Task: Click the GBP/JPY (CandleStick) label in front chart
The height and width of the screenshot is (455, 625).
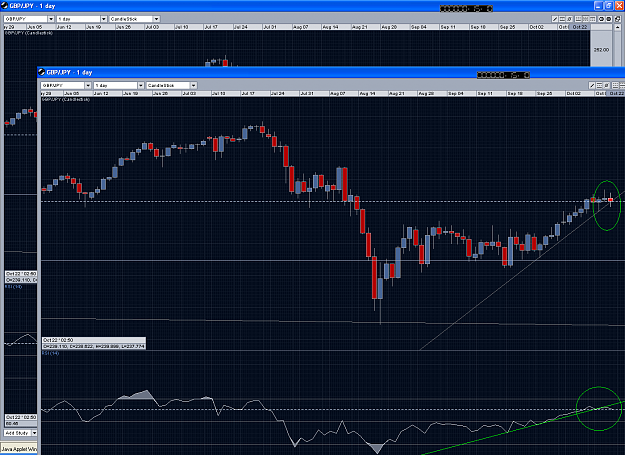Action: pyautogui.click(x=66, y=99)
